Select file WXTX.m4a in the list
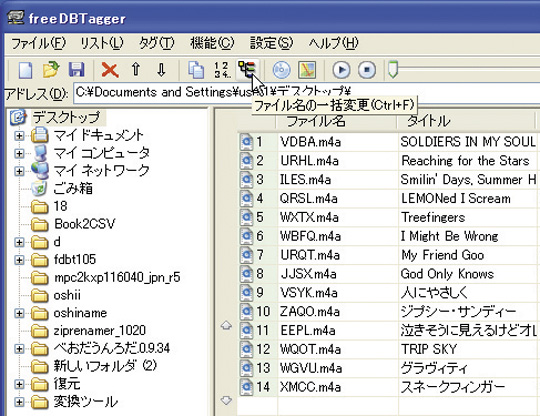The image size is (540, 416). [310, 218]
